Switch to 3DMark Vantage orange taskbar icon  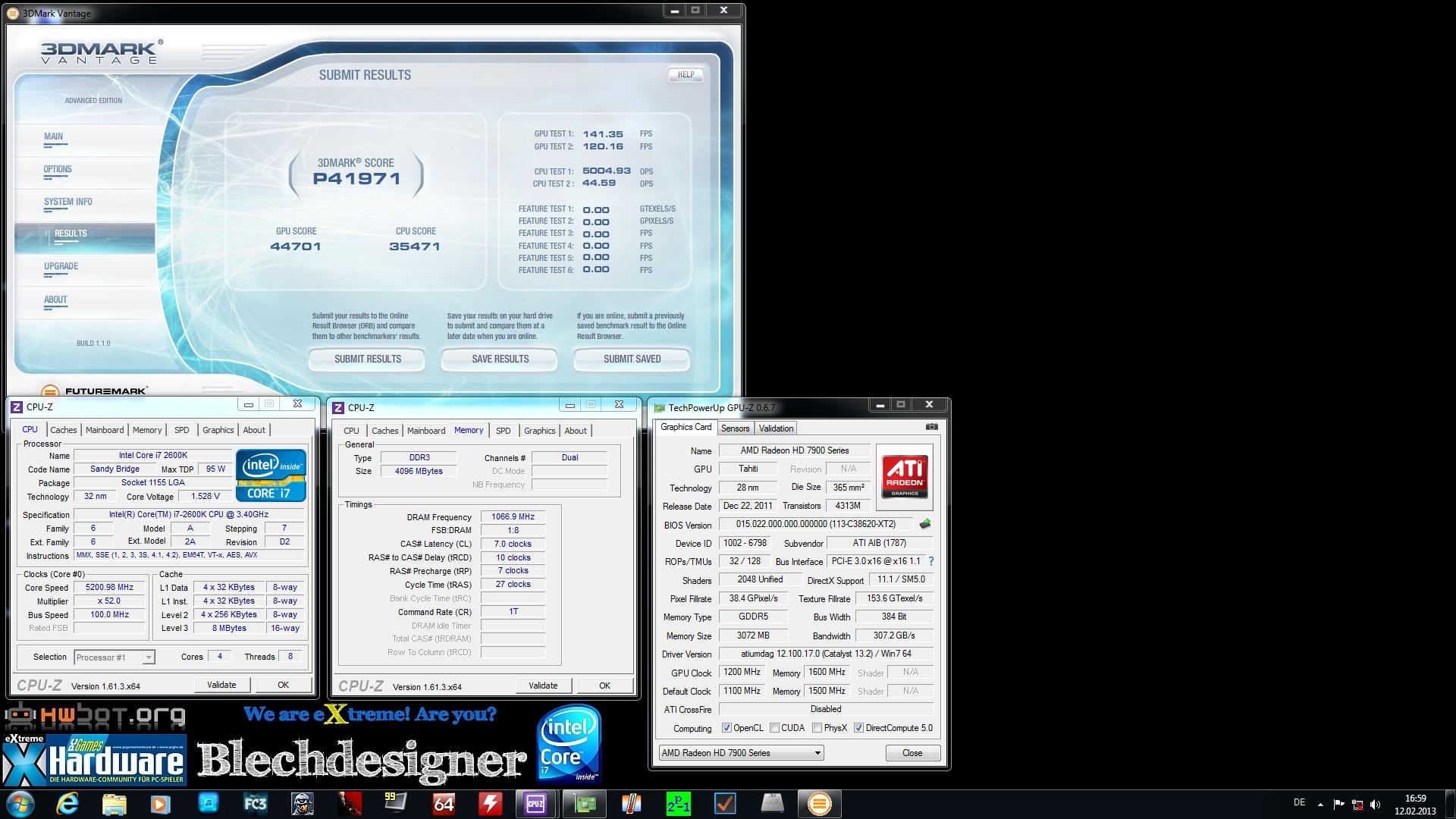click(x=819, y=804)
